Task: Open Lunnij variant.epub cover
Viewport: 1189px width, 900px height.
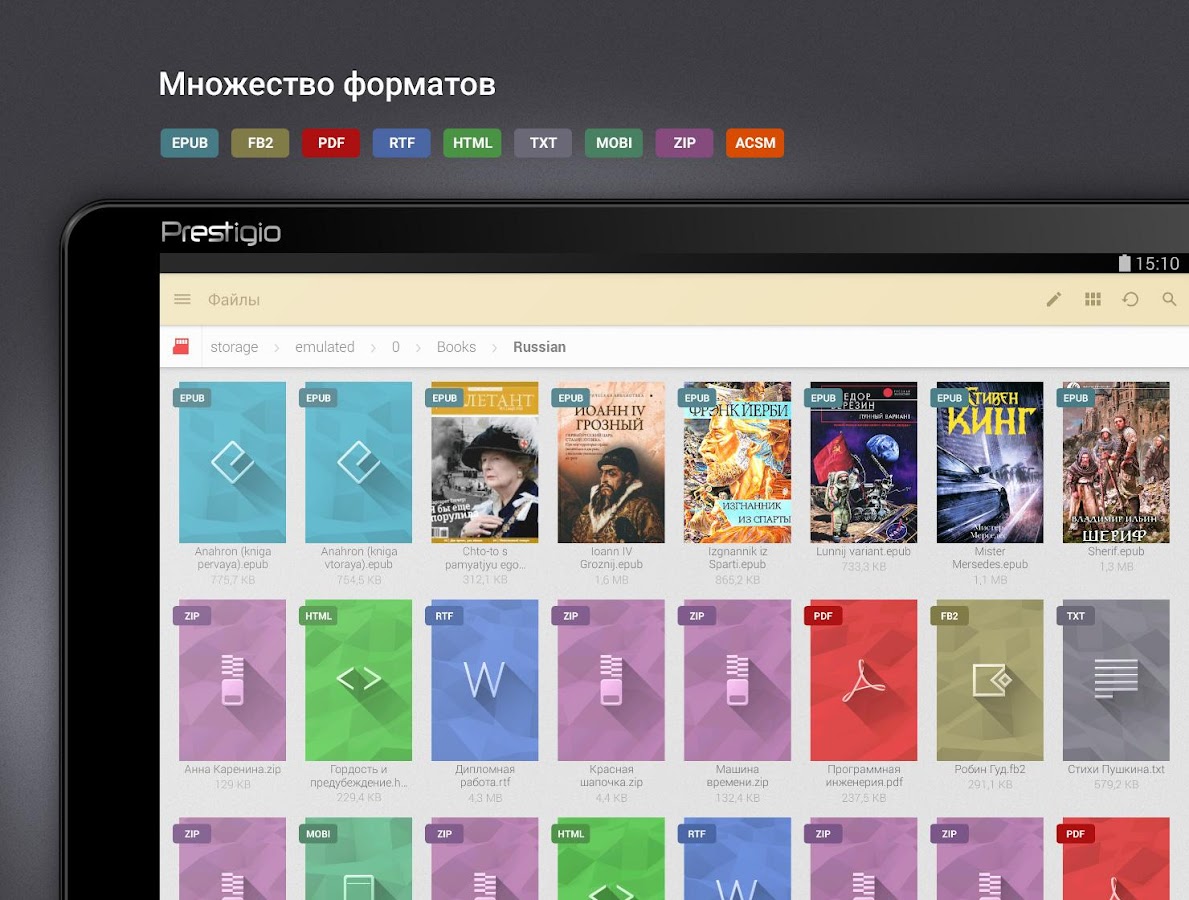Action: (x=864, y=462)
